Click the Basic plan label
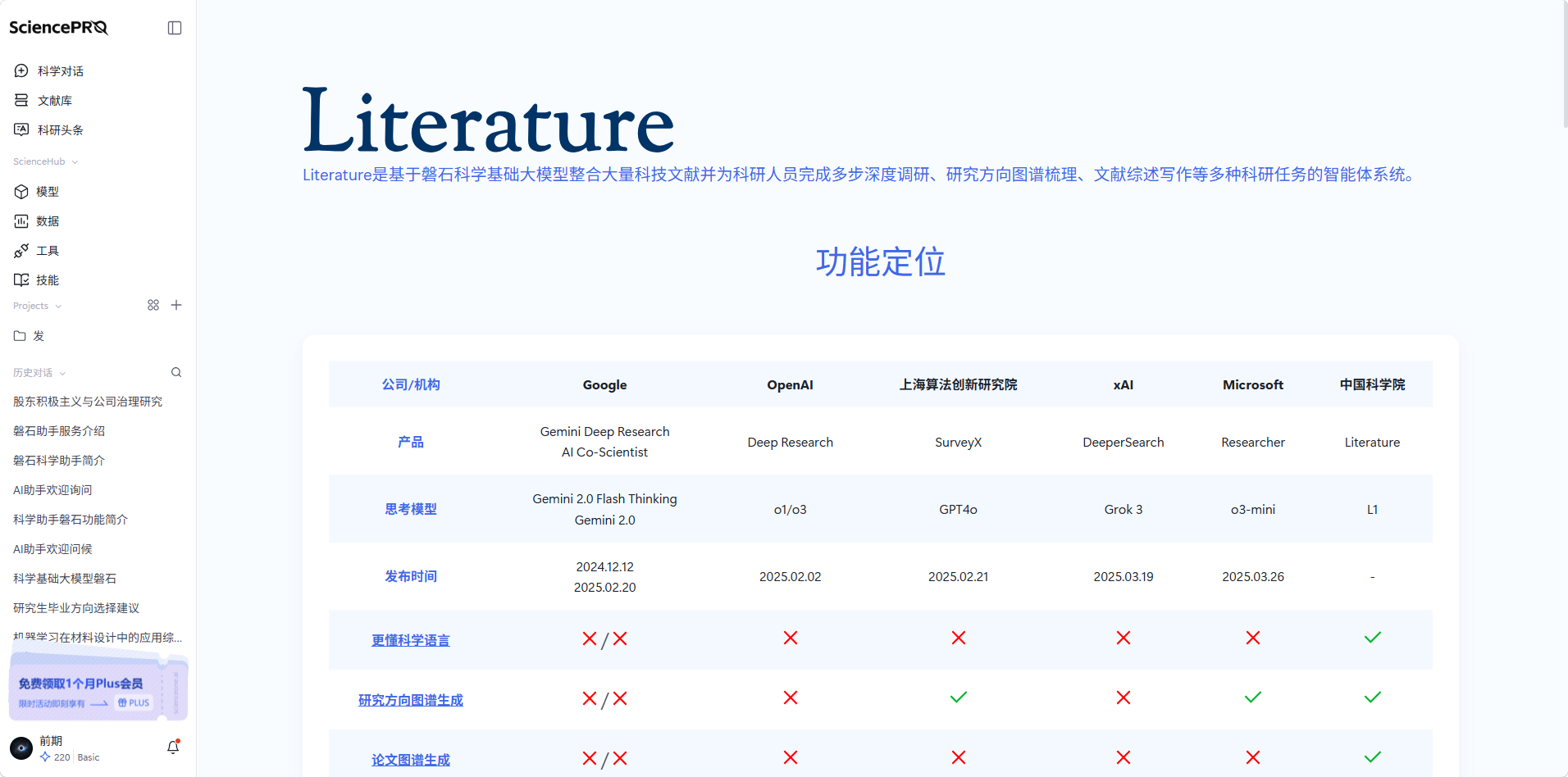The width and height of the screenshot is (1568, 777). [89, 757]
